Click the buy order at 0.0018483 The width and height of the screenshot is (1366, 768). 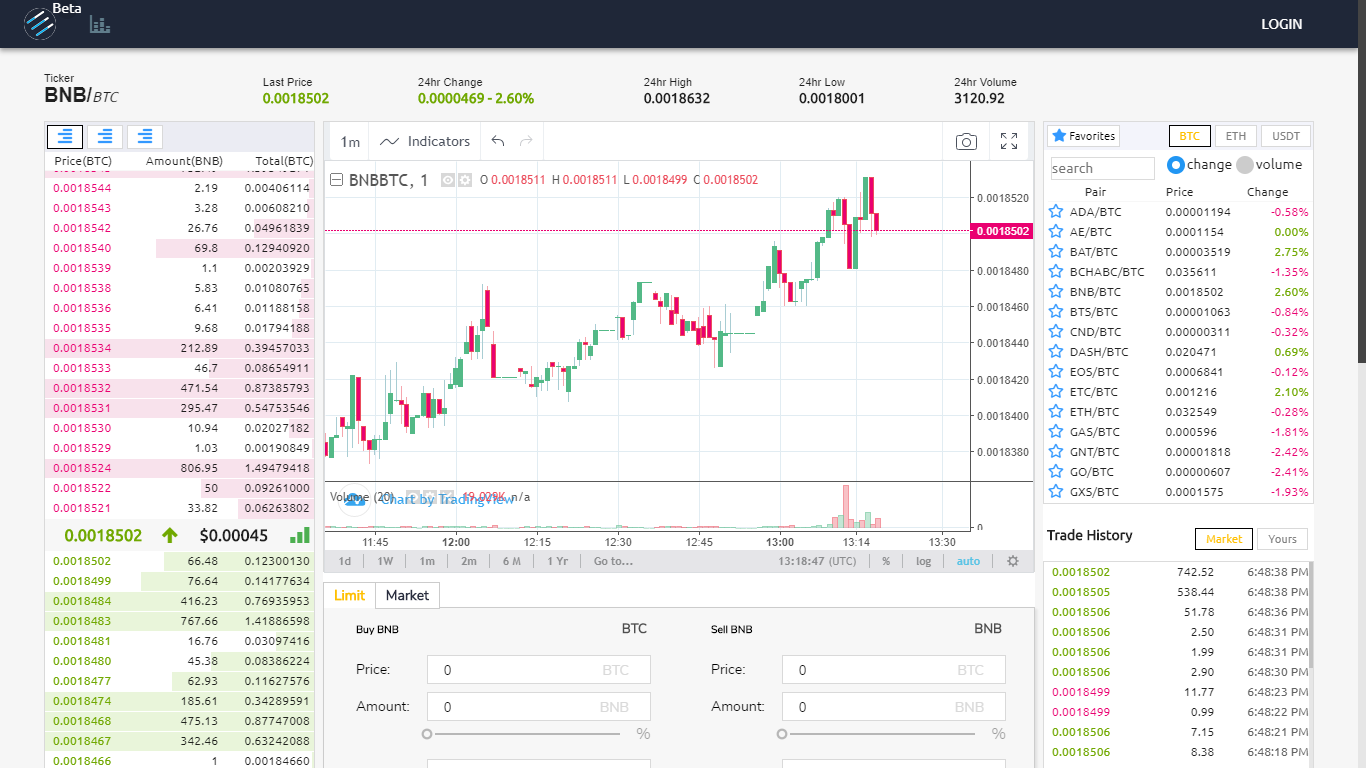(180, 621)
